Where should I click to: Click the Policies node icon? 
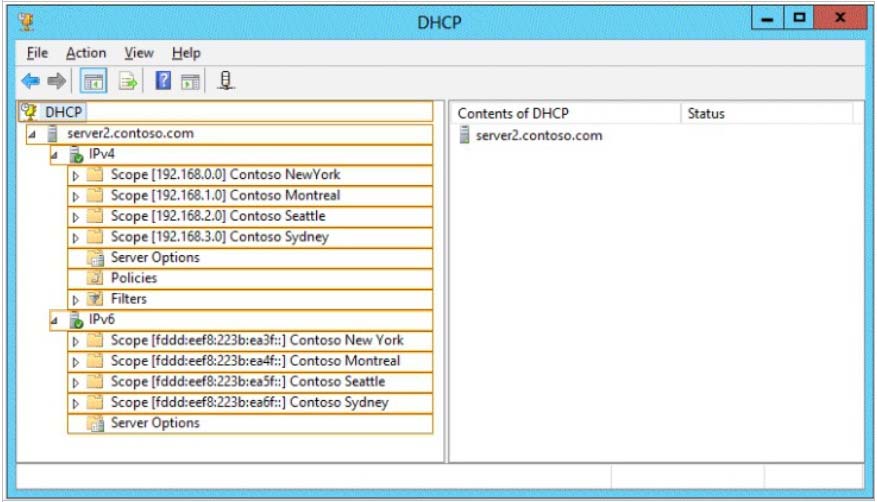(96, 278)
